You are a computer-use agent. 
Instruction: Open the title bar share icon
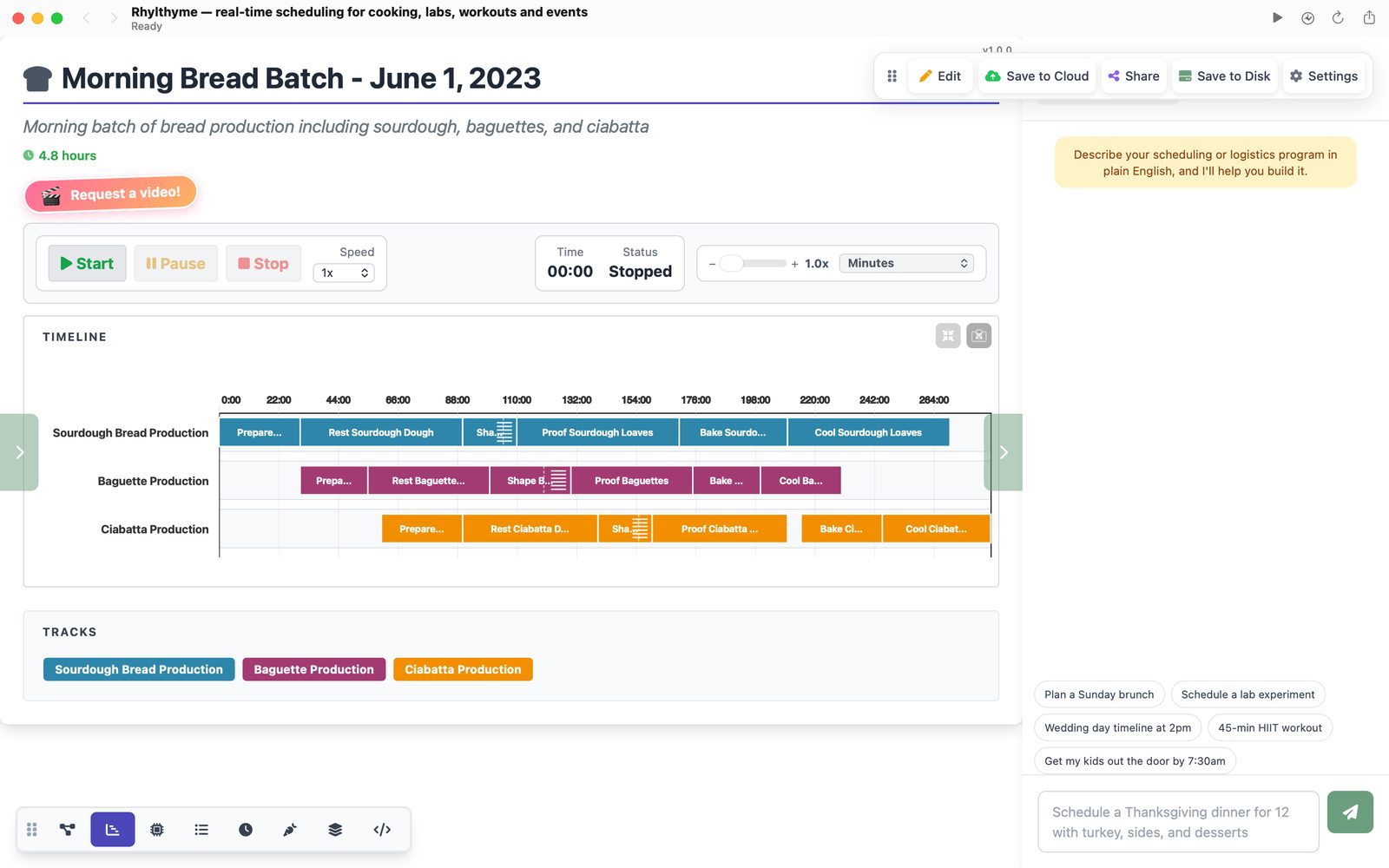(1369, 17)
